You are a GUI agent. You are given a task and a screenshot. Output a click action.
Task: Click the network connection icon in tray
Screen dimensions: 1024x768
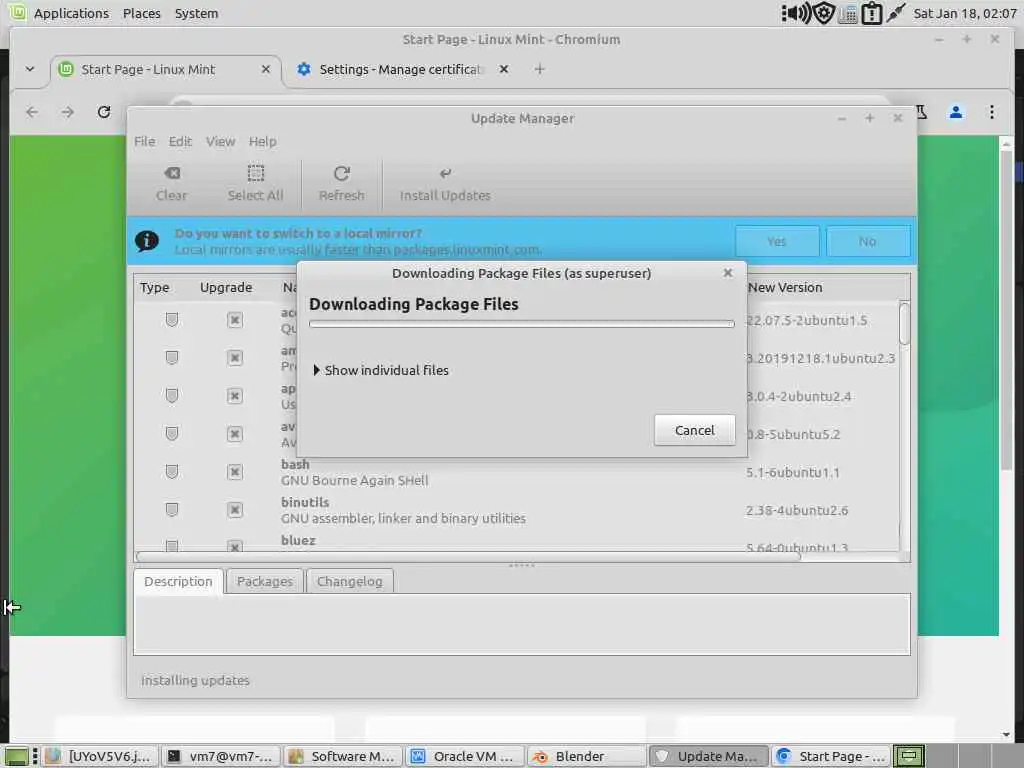click(x=896, y=12)
